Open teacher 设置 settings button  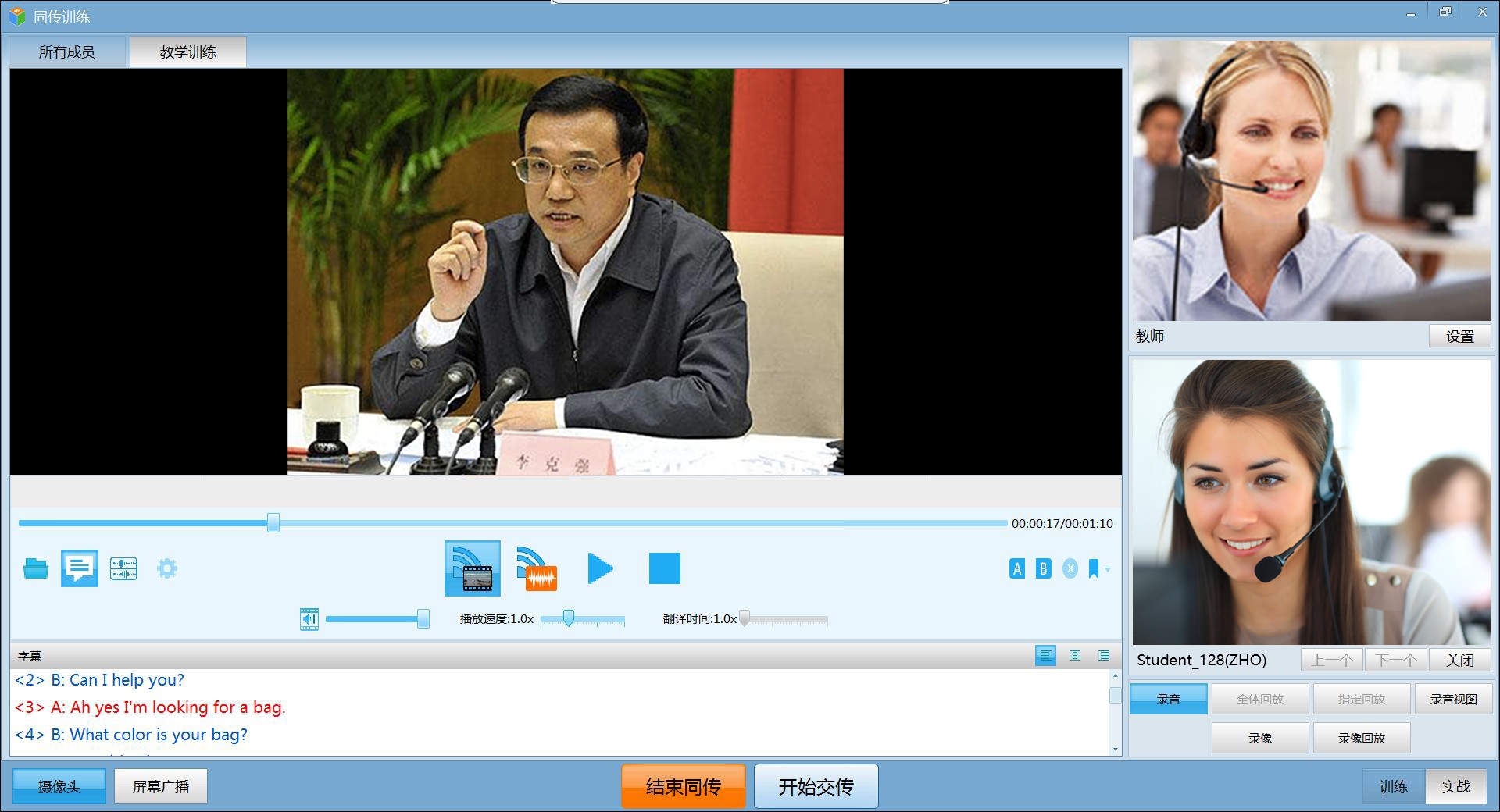(x=1459, y=337)
